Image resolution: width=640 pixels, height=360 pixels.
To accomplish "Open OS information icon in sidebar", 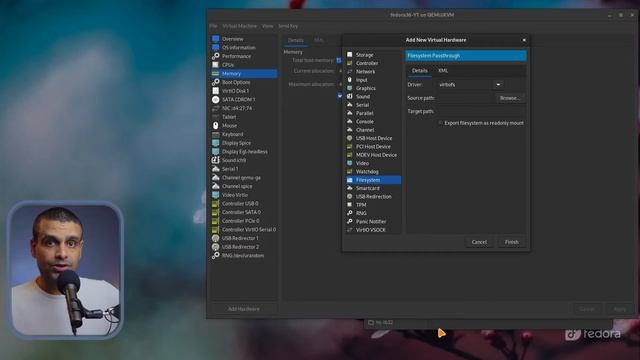I will point(216,47).
